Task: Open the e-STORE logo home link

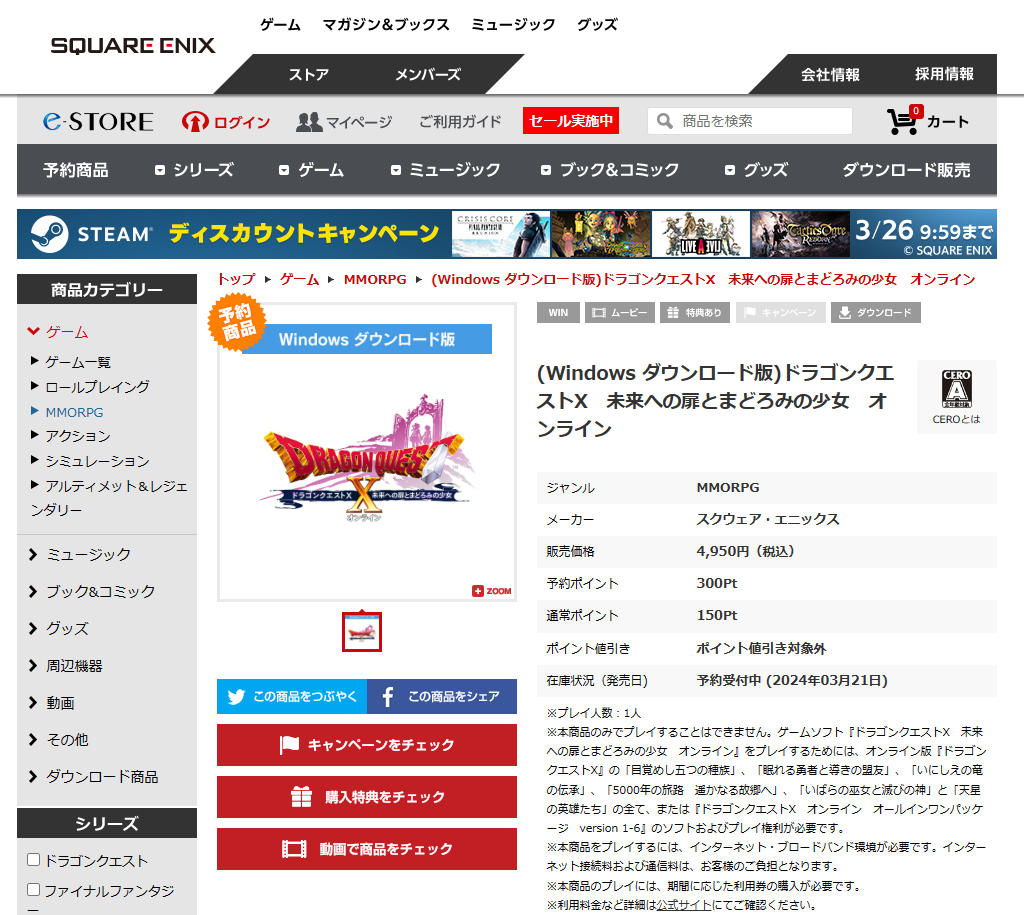Action: tap(98, 121)
